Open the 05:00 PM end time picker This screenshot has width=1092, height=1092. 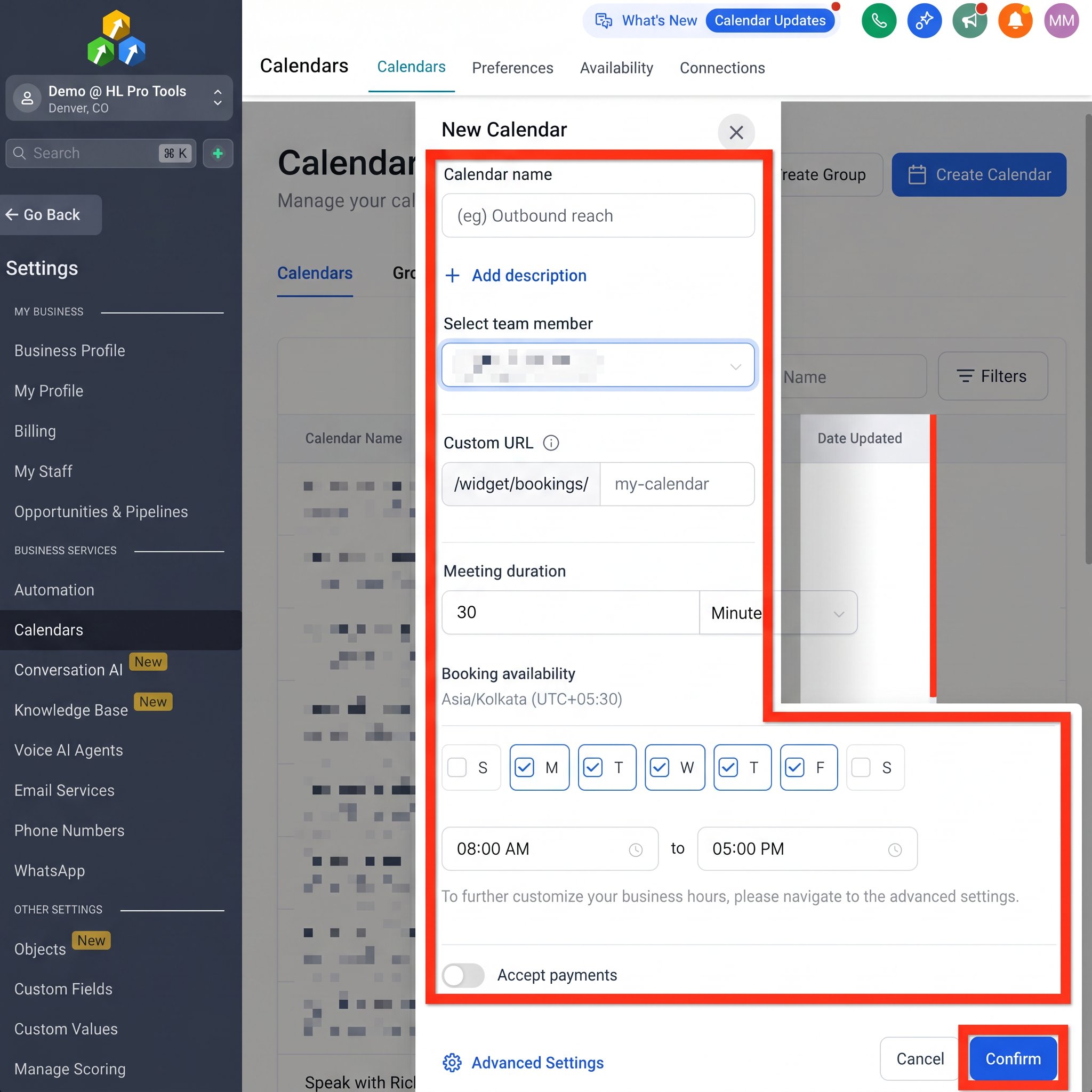[x=807, y=849]
